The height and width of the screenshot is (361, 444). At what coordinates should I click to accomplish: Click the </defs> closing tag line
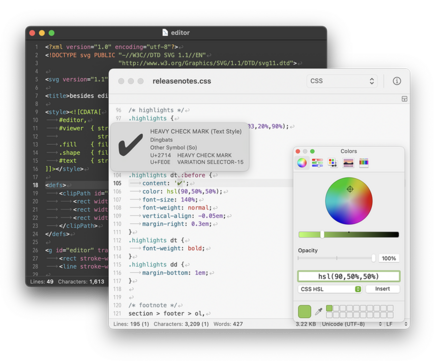57,234
